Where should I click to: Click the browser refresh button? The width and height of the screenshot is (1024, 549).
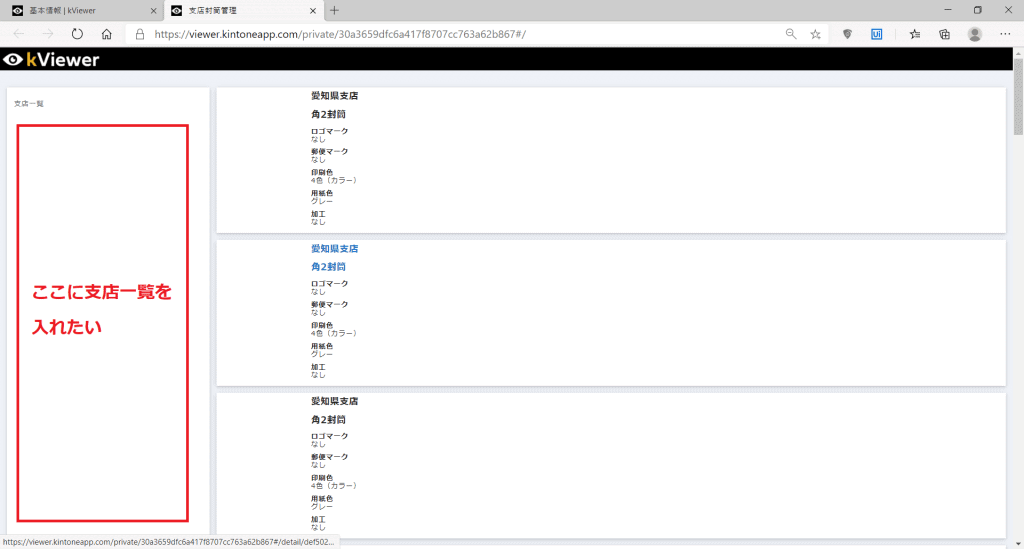77,34
